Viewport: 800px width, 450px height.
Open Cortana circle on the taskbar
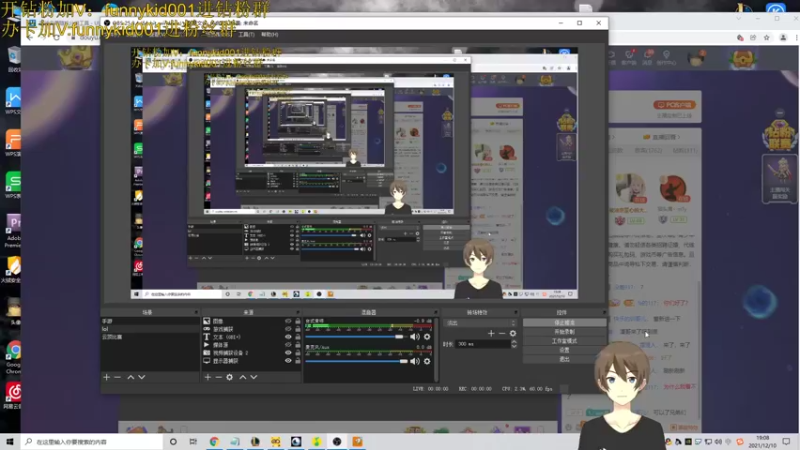(x=173, y=442)
